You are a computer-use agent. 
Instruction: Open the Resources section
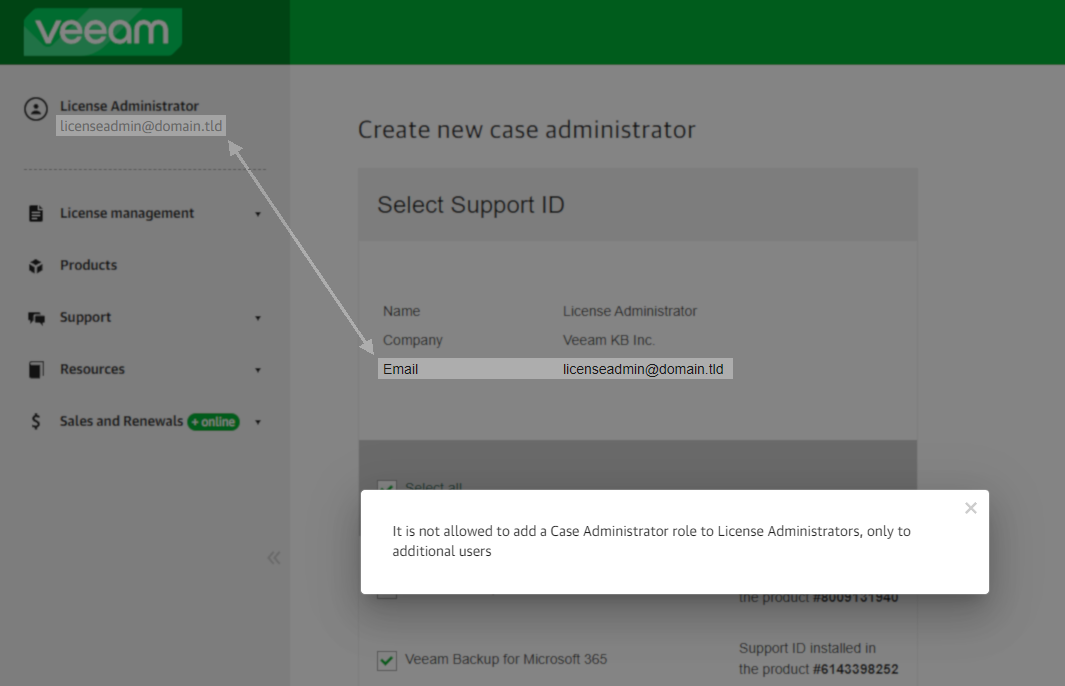[92, 369]
